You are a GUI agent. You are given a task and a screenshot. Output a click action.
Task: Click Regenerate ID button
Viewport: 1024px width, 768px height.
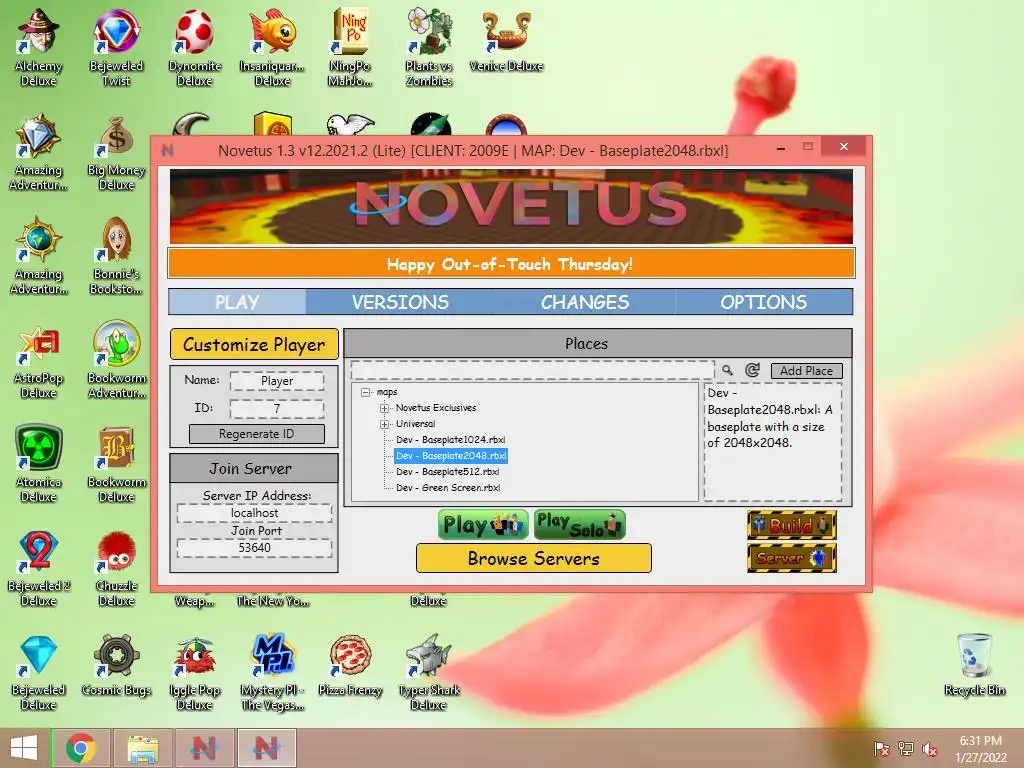pos(257,434)
